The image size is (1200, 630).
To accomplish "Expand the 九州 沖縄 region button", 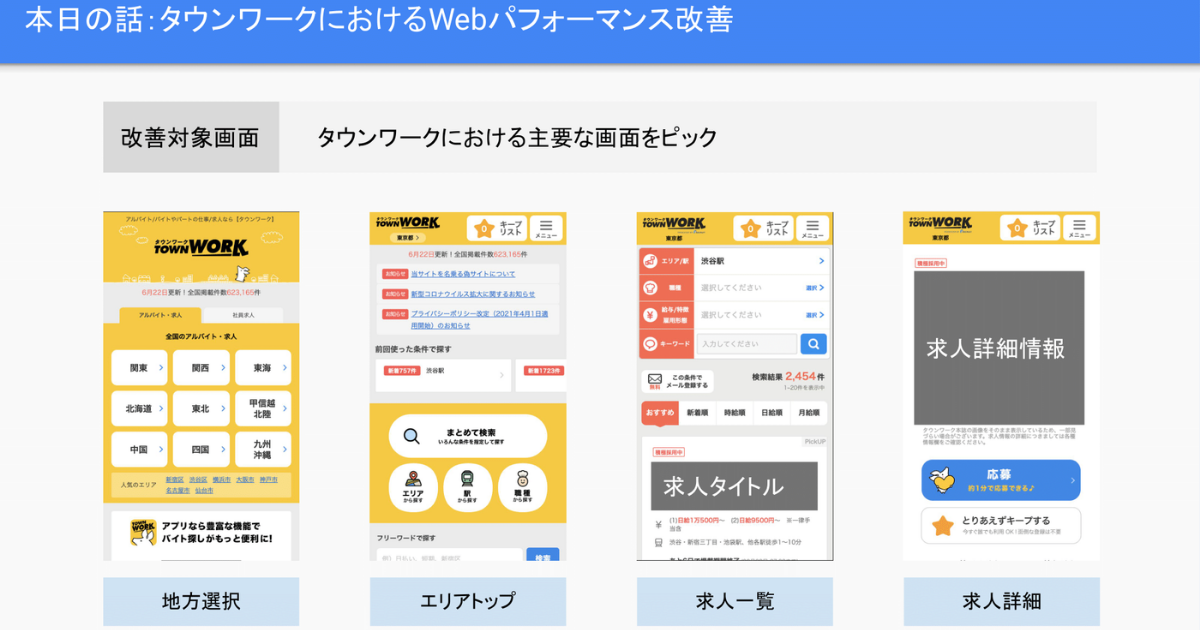I will [263, 450].
